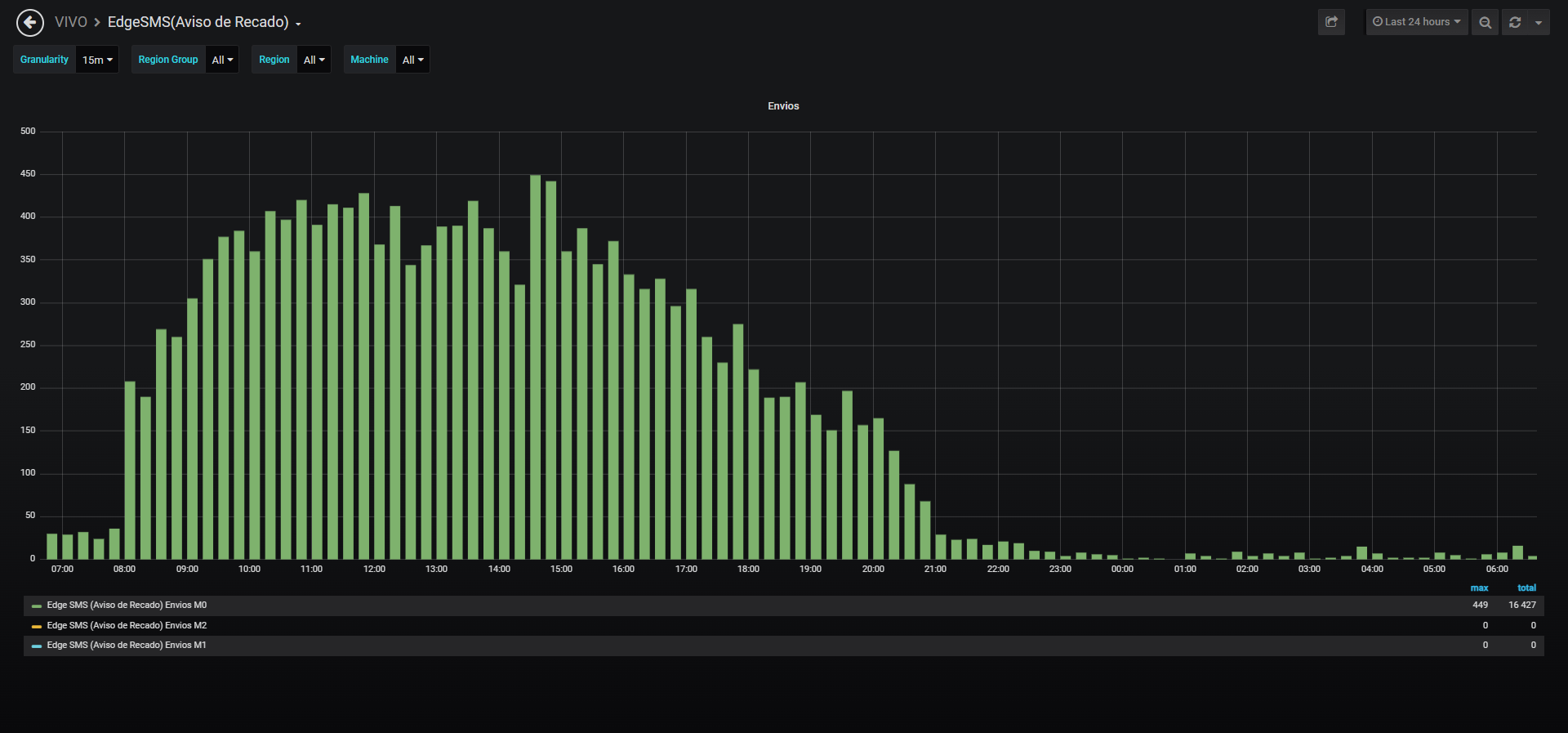Viewport: 1568px width, 733px height.
Task: Open the Region Group All dropdown
Action: [x=222, y=60]
